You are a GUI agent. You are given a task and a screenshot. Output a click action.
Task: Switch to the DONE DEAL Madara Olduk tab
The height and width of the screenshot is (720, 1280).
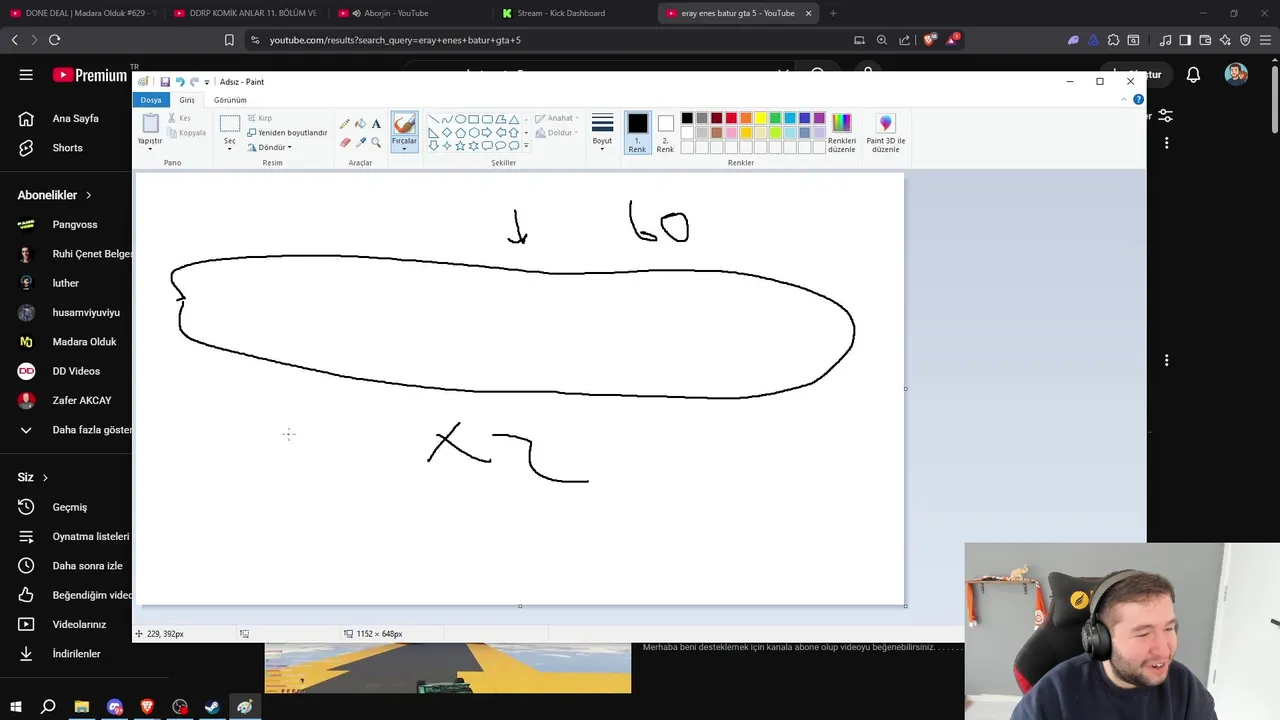click(82, 13)
